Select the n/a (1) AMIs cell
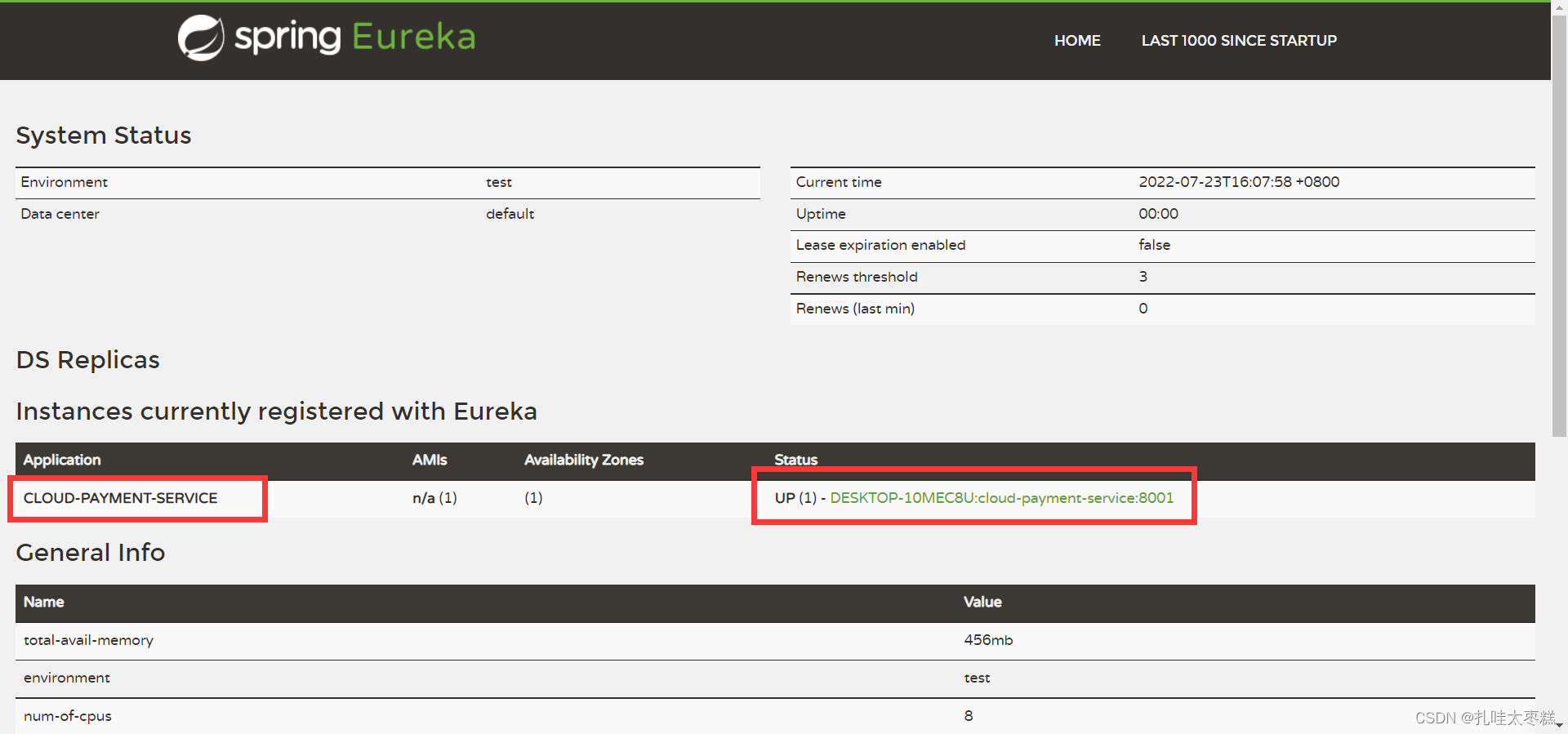This screenshot has width=1568, height=734. pos(434,498)
